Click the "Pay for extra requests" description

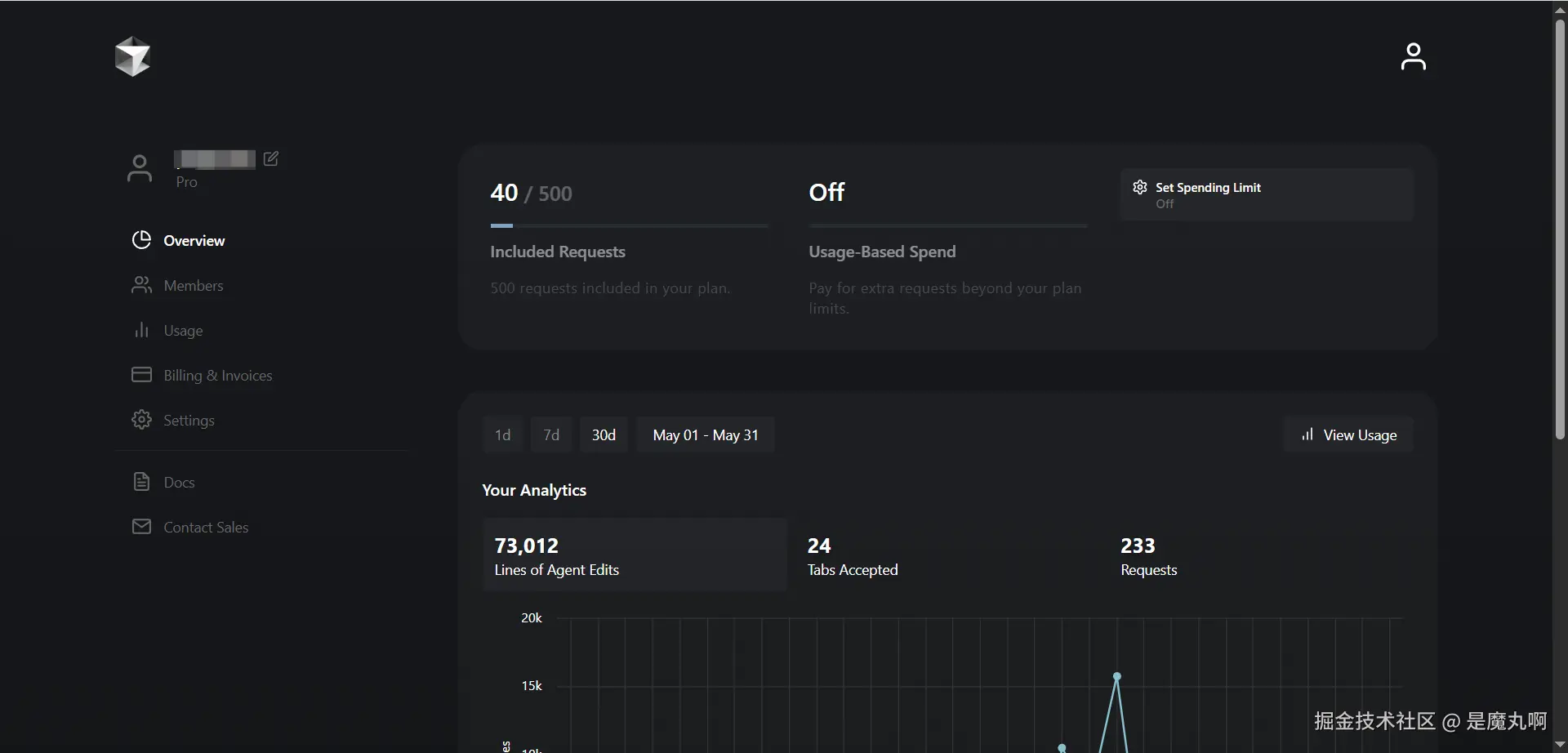click(945, 298)
